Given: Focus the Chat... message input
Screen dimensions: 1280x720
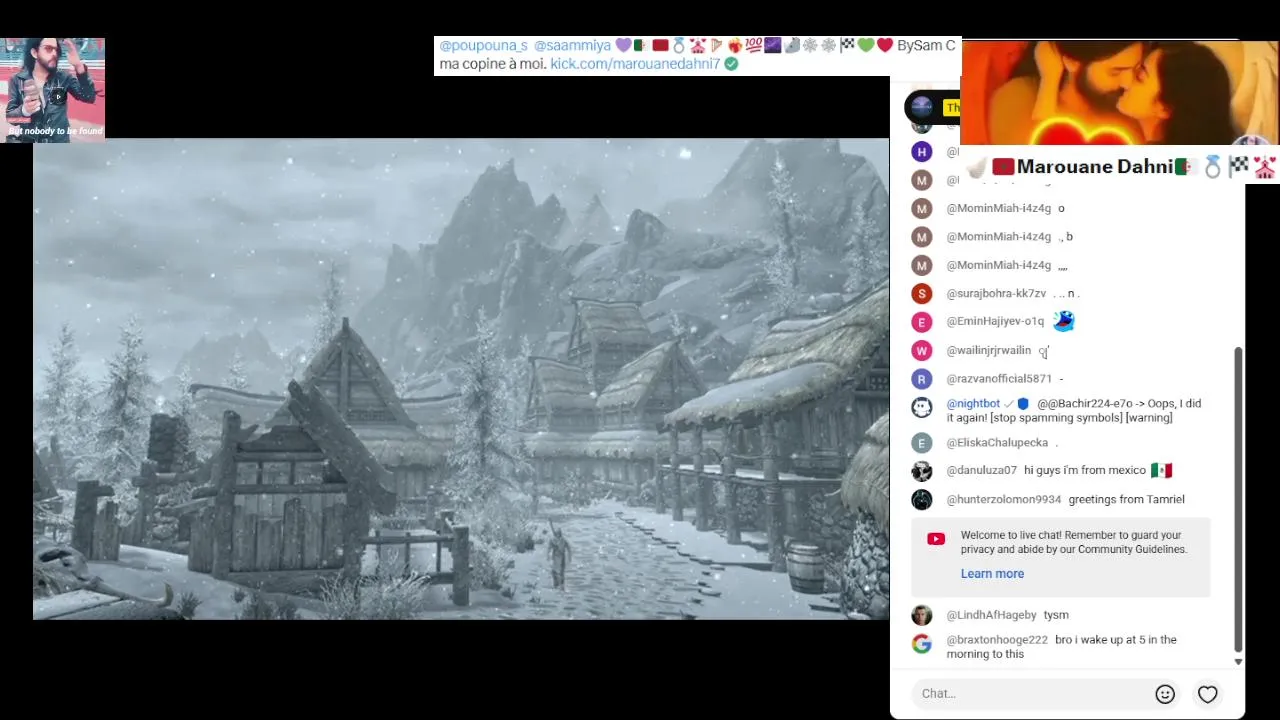Looking at the screenshot, I should click(x=1033, y=694).
